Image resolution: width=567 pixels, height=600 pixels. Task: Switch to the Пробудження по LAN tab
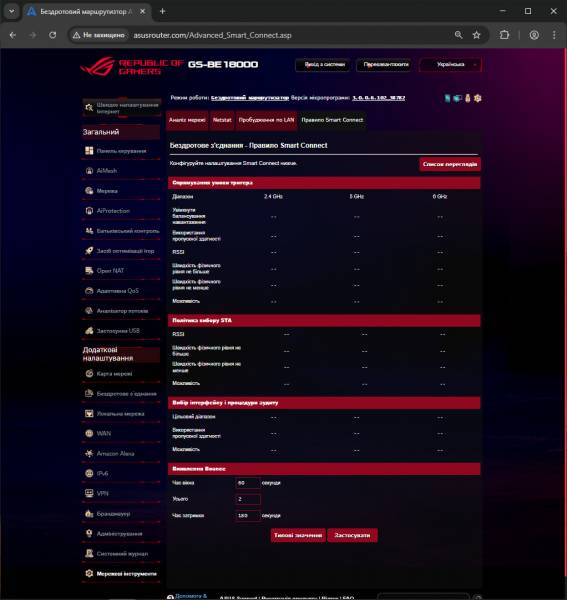tap(266, 120)
